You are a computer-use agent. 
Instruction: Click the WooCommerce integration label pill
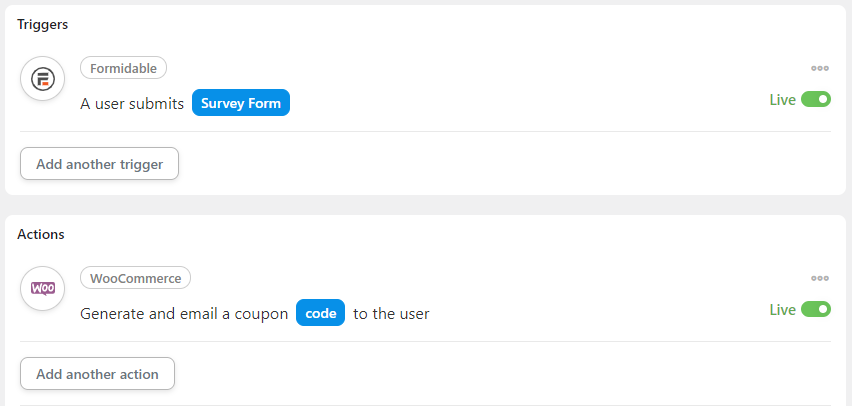(x=135, y=278)
